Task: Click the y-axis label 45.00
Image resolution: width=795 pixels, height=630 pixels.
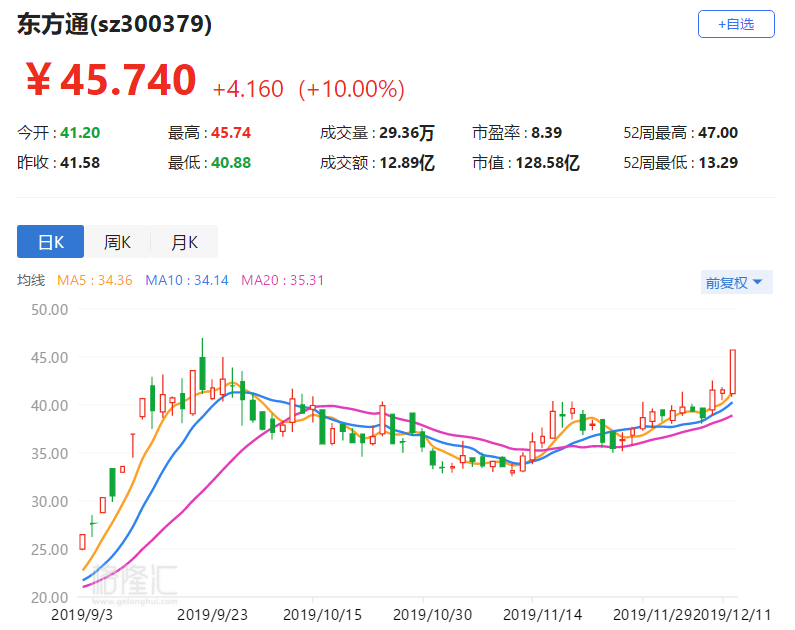Action: [x=49, y=358]
